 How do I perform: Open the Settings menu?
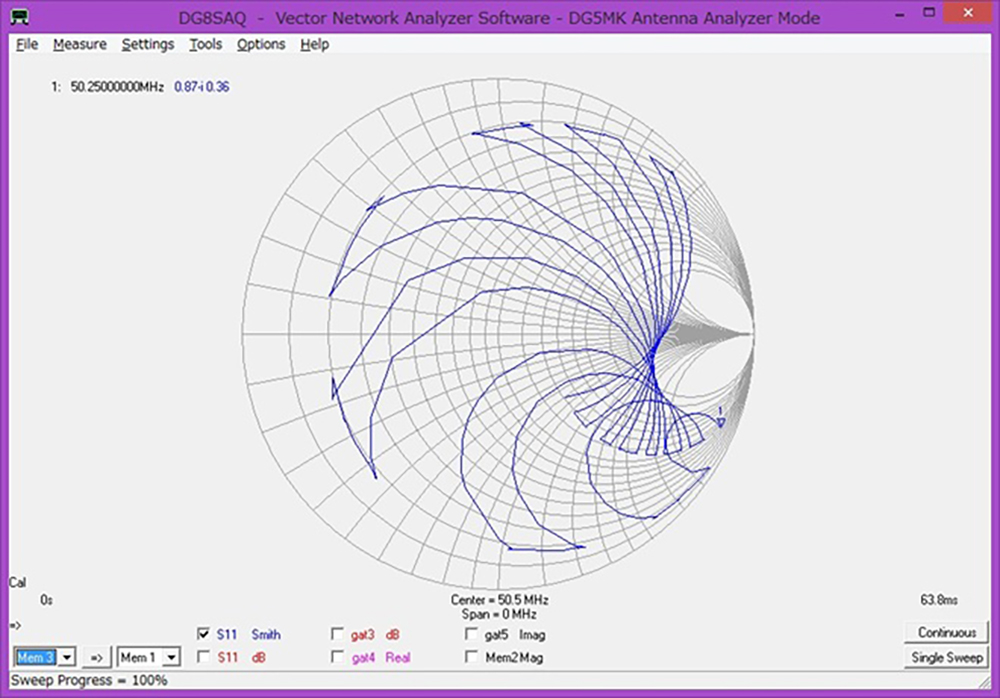(x=148, y=44)
